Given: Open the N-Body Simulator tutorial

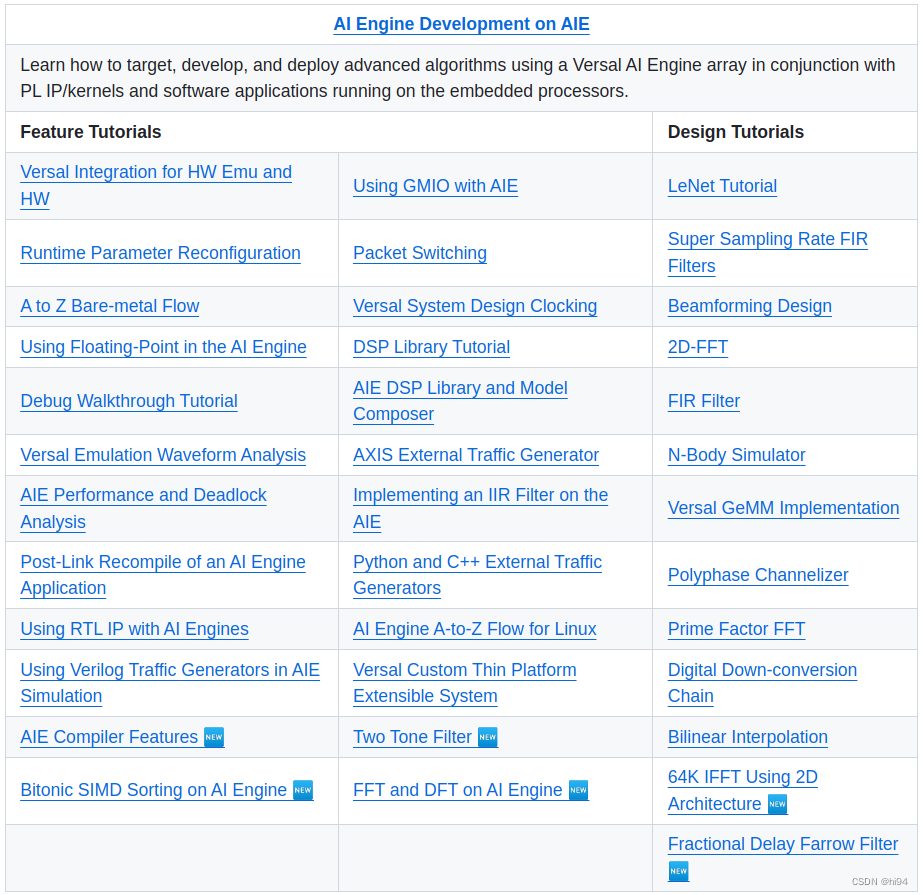Looking at the screenshot, I should click(736, 455).
